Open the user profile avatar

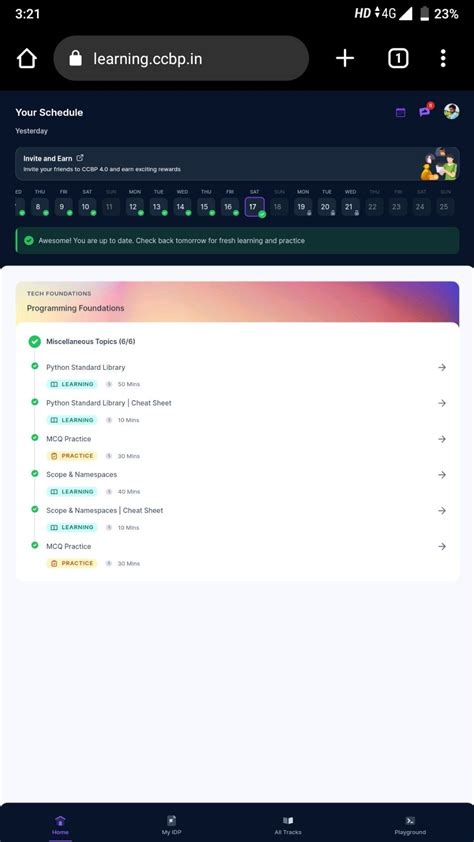point(451,112)
